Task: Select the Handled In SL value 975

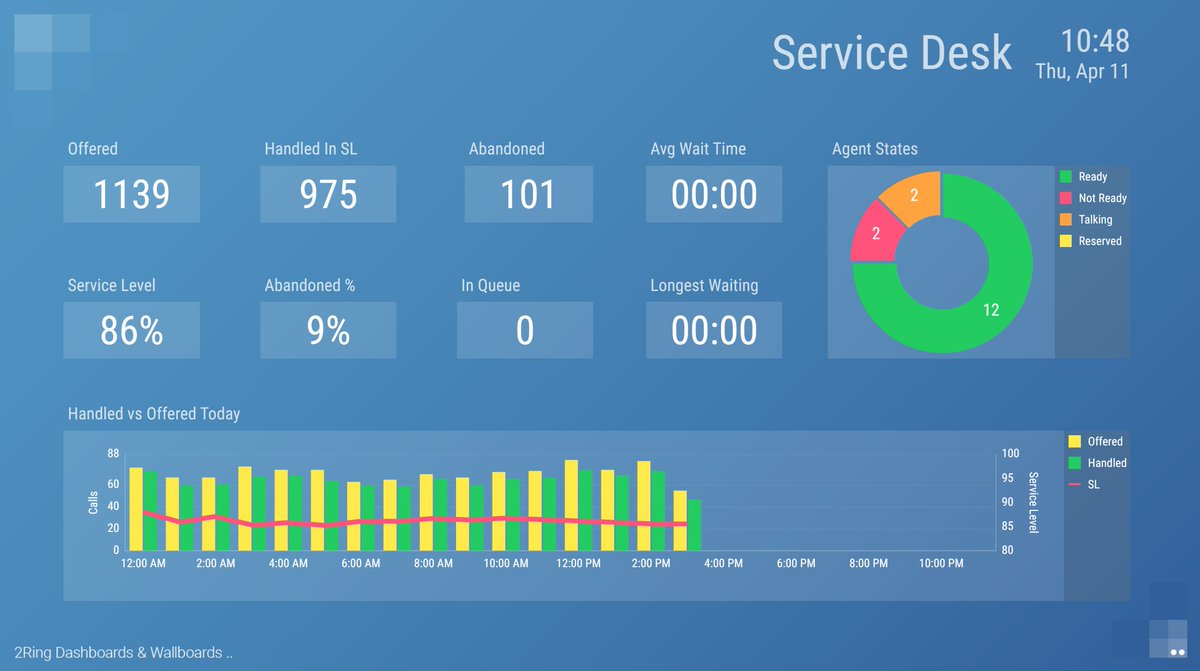Action: [328, 194]
